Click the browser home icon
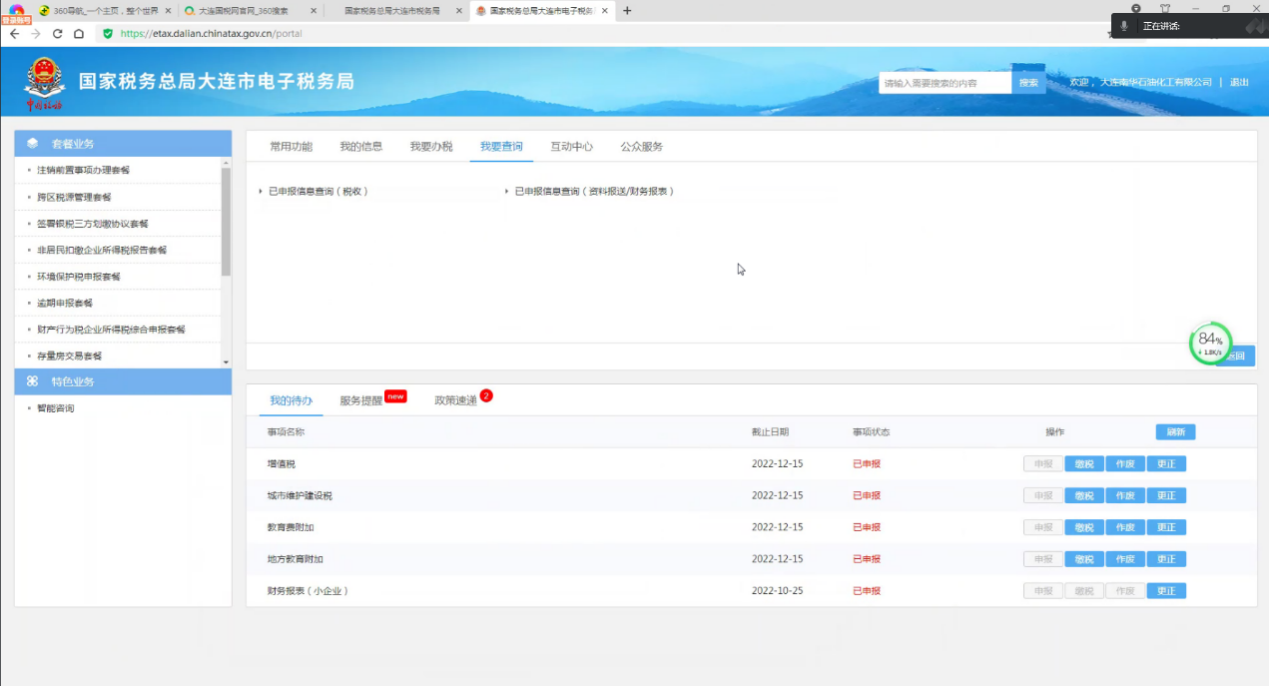 (79, 33)
